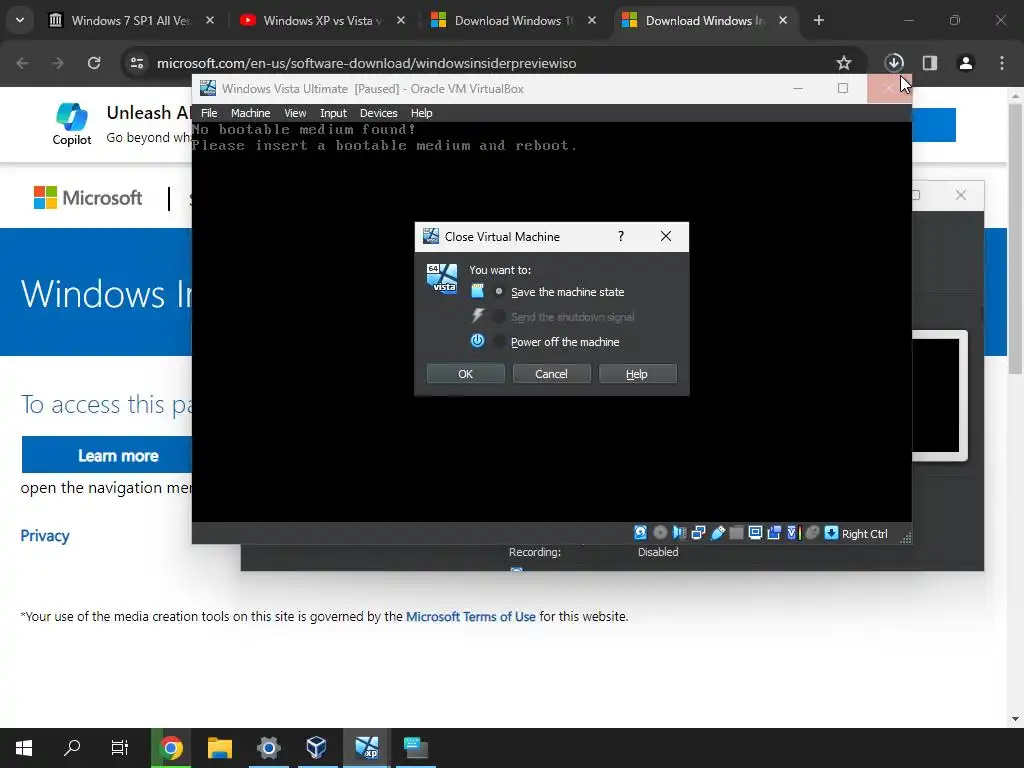
Task: Open Task View from the taskbar
Action: pyautogui.click(x=120, y=747)
